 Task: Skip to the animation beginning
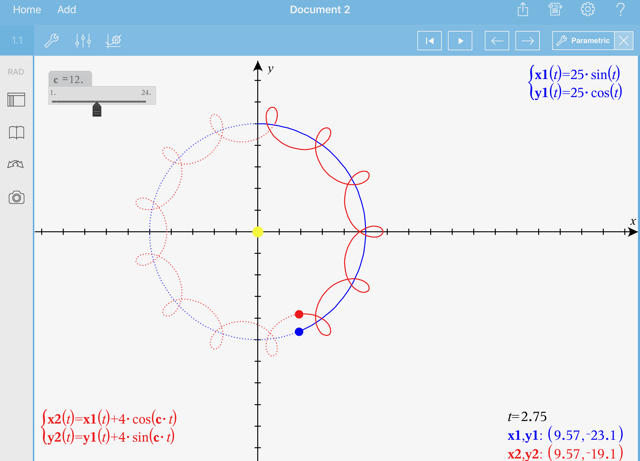[430, 41]
